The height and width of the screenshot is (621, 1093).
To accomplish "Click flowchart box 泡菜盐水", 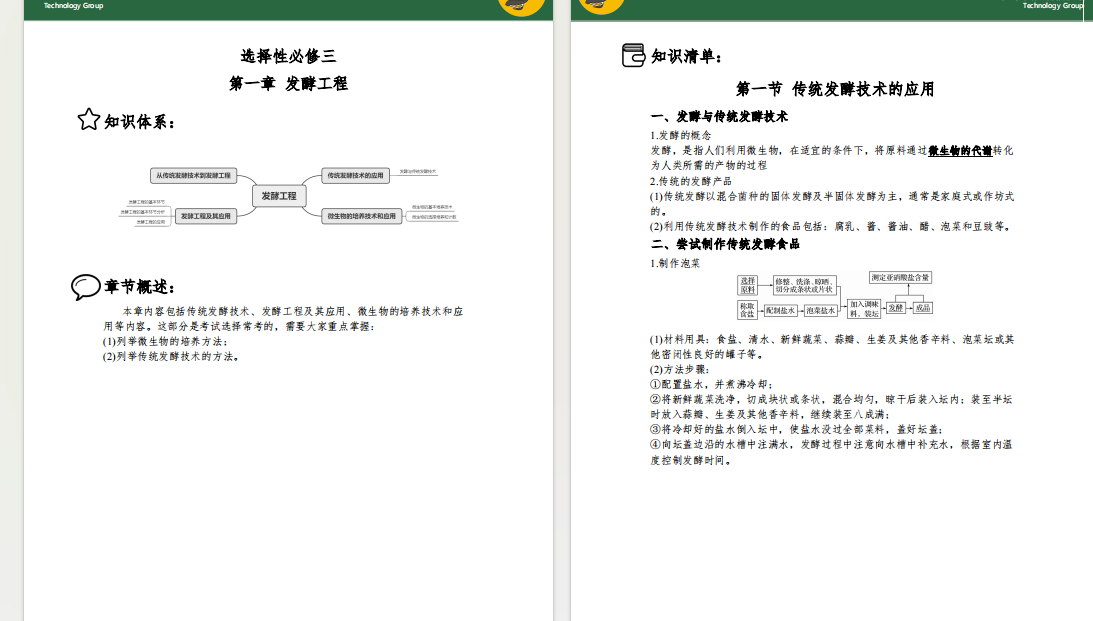I will coord(820,311).
